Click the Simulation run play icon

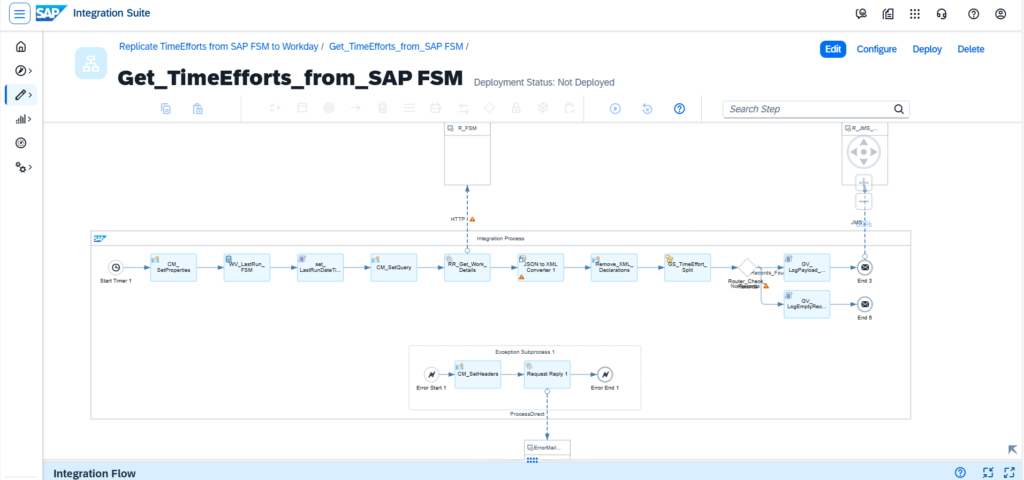pyautogui.click(x=615, y=109)
